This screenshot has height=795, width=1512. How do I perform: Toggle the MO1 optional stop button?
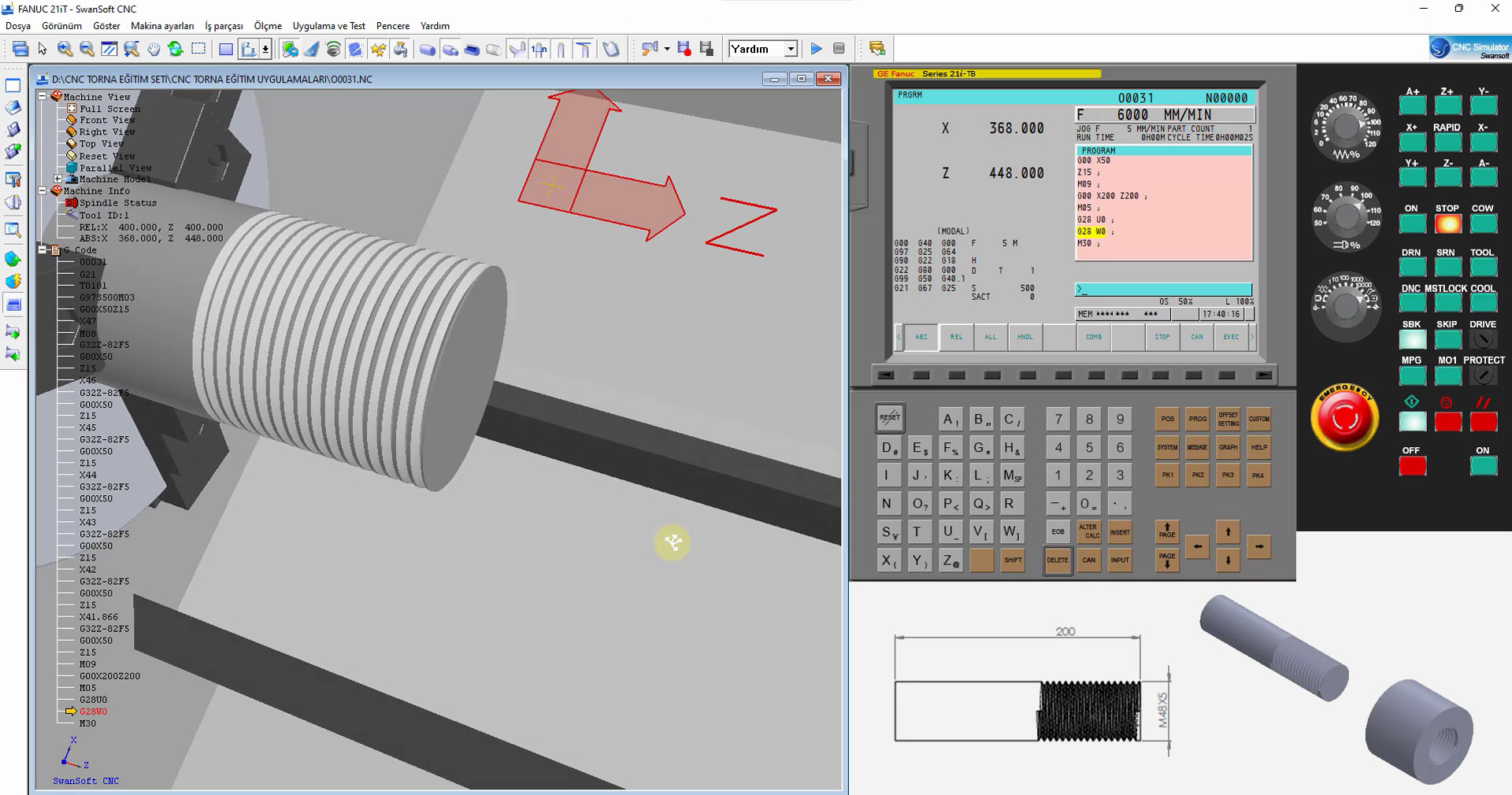[x=1447, y=375]
